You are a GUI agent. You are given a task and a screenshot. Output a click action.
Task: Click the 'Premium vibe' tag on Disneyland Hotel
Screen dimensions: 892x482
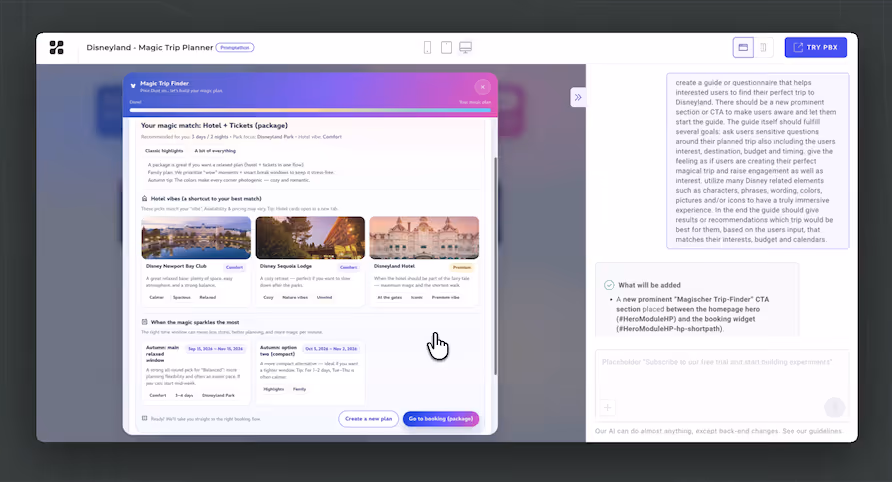445,298
